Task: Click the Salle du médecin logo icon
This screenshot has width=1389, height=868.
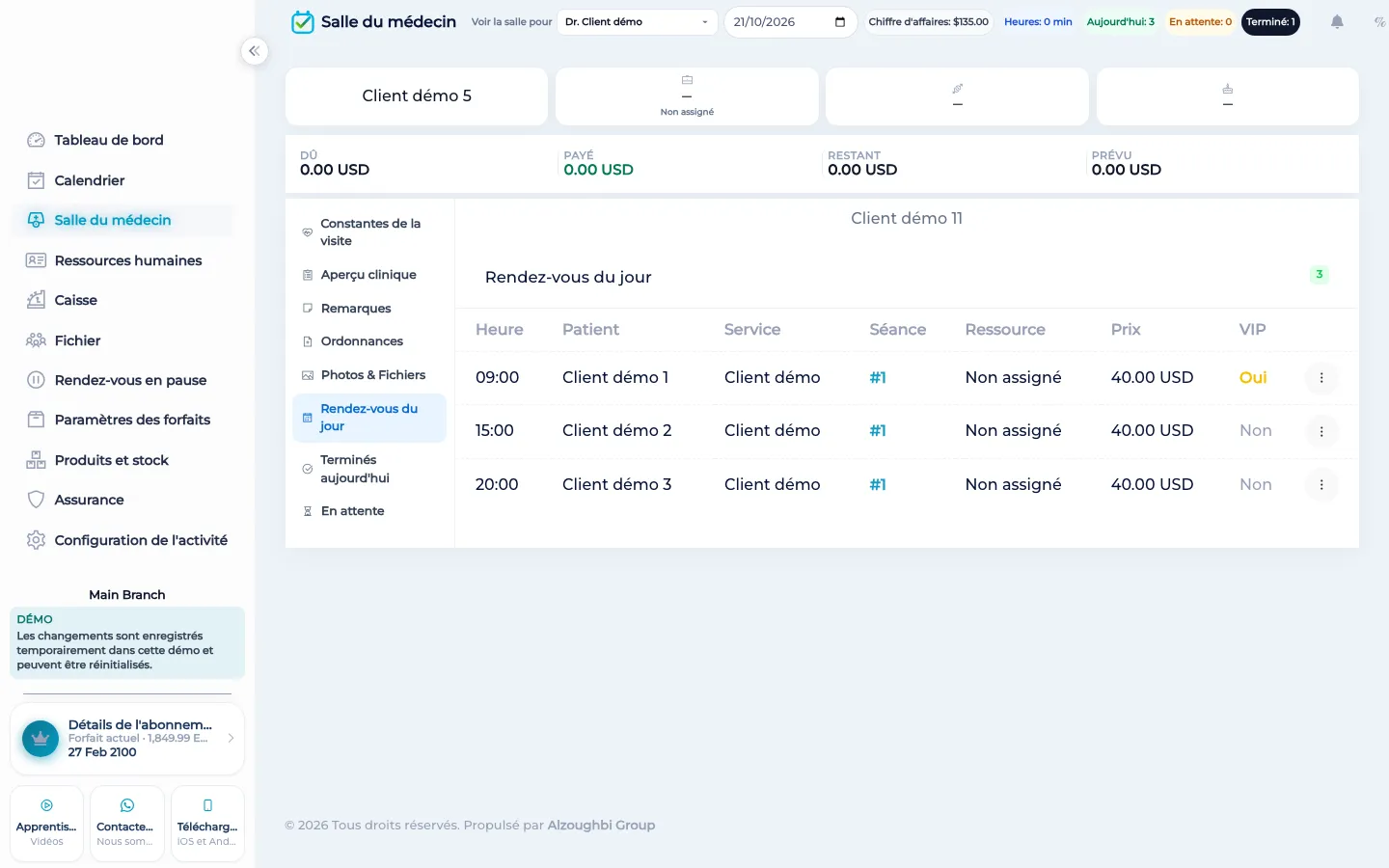Action: coord(303,22)
